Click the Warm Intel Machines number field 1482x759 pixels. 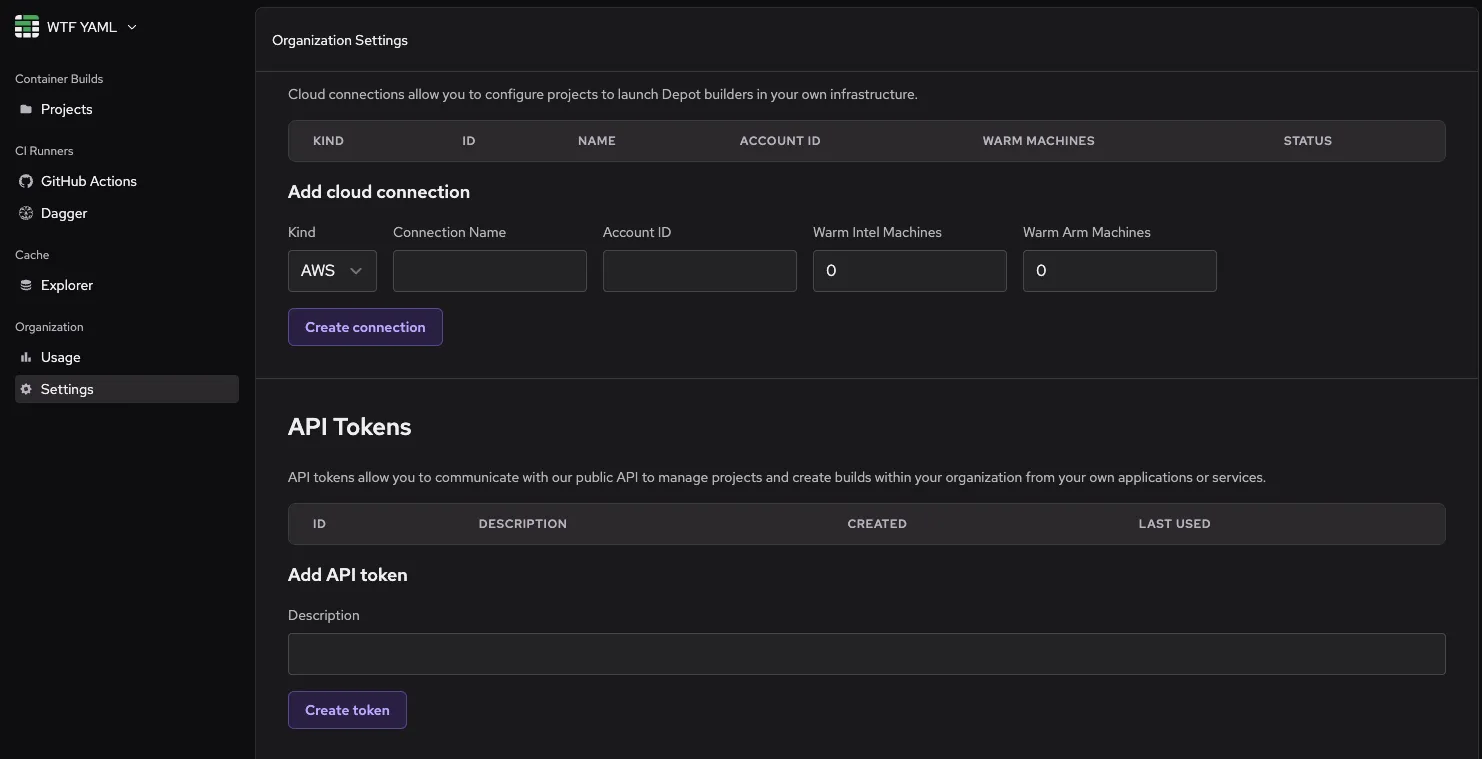908,270
